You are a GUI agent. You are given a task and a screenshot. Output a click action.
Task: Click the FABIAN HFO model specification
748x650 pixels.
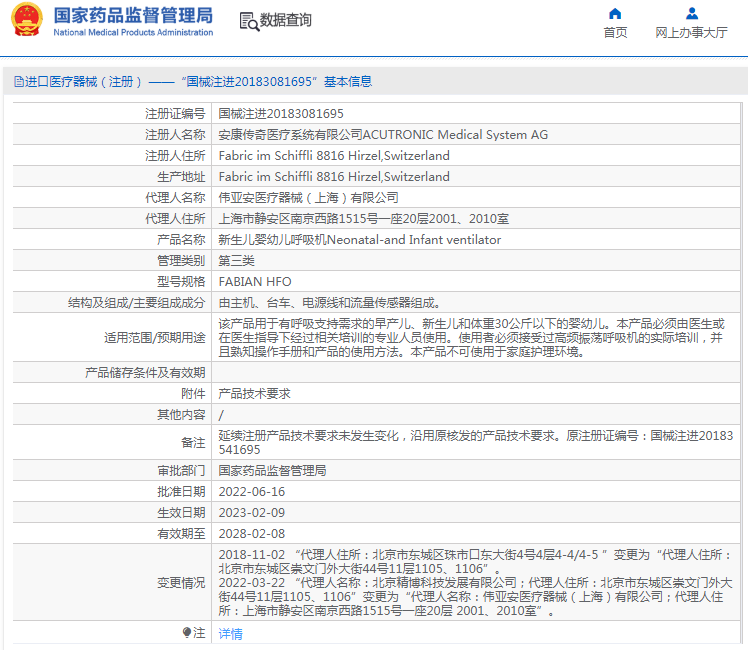[x=255, y=282]
